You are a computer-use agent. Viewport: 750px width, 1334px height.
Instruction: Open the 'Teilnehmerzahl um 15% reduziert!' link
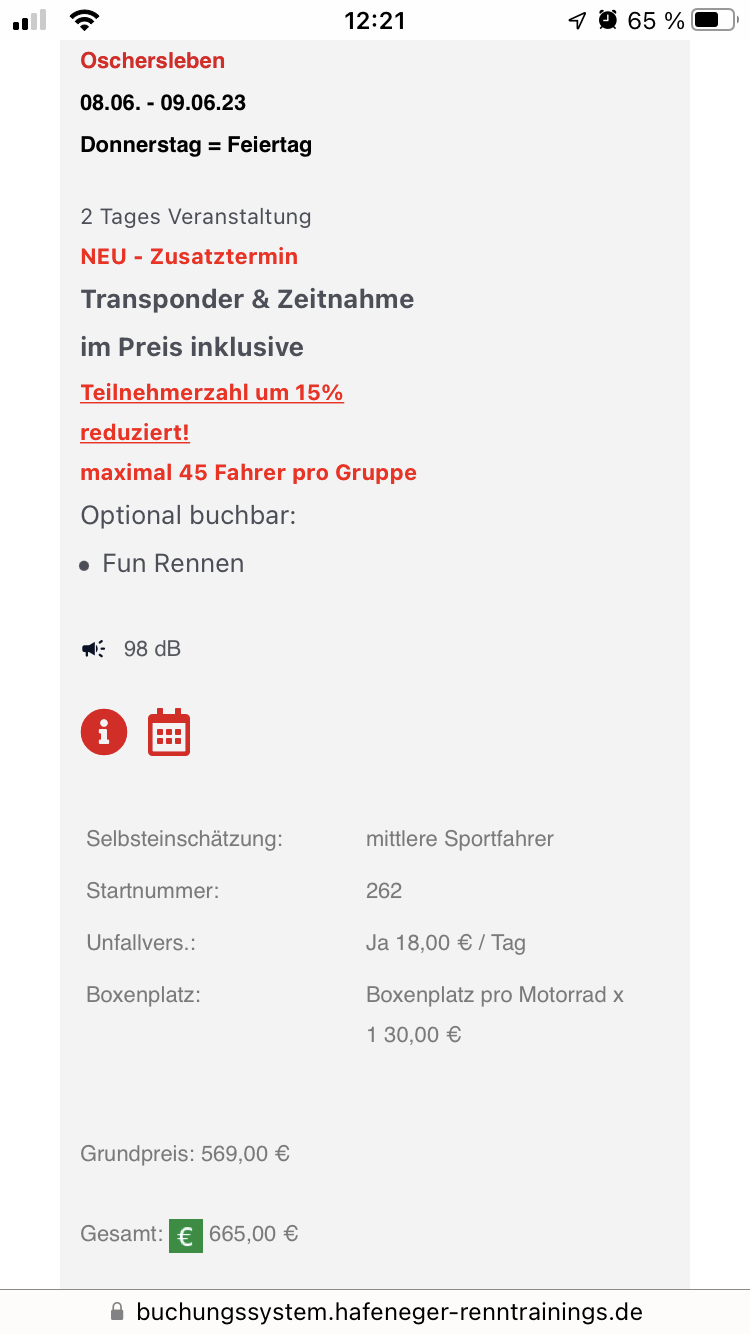[x=212, y=412]
